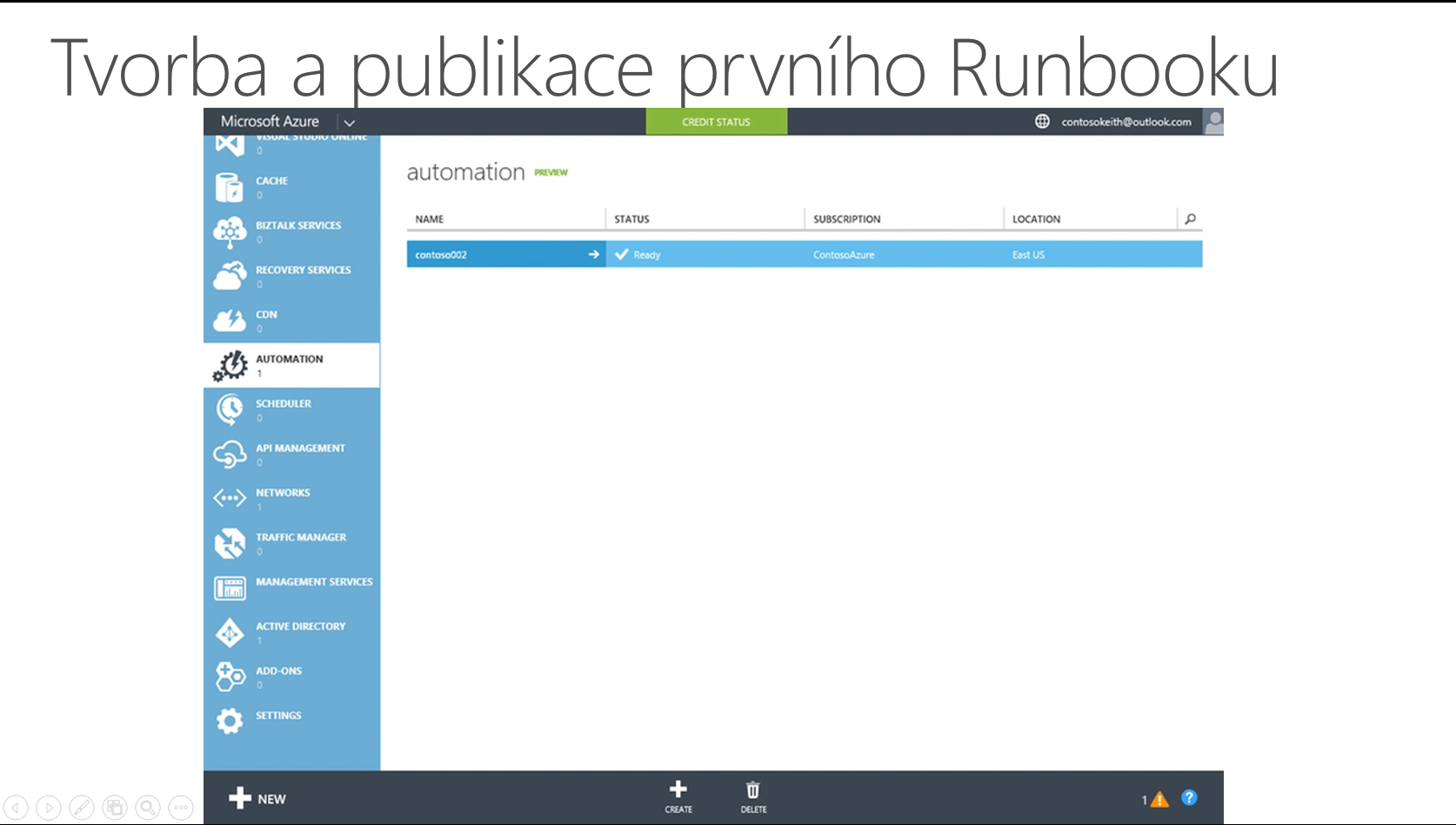Select the SETTINGS sidebar label
This screenshot has width=1456, height=825.
click(x=278, y=715)
